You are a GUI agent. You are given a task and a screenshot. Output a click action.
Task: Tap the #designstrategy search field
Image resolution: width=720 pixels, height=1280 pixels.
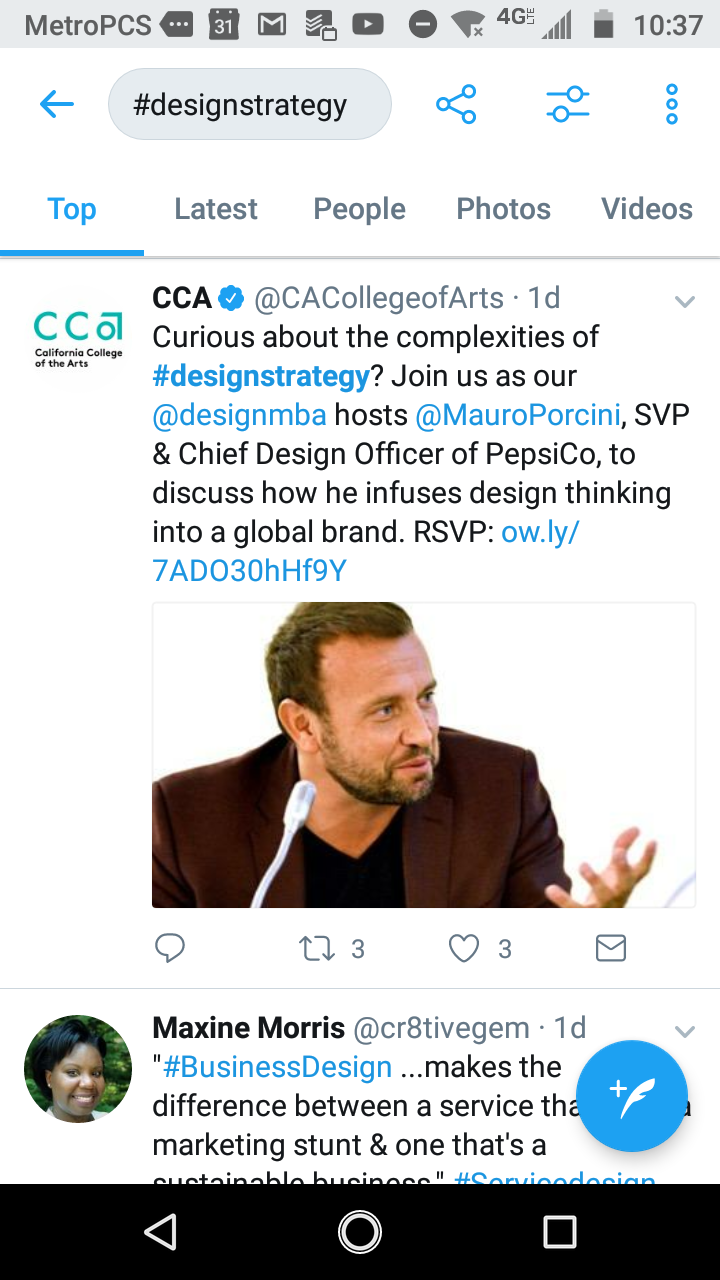point(249,104)
